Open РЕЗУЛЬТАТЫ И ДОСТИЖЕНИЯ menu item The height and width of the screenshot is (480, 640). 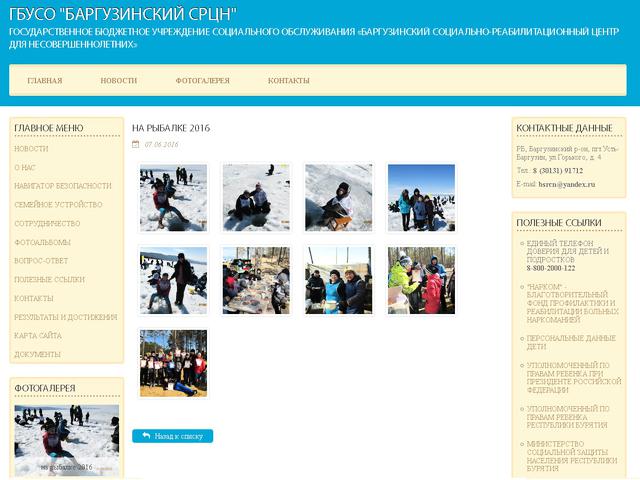tap(66, 317)
